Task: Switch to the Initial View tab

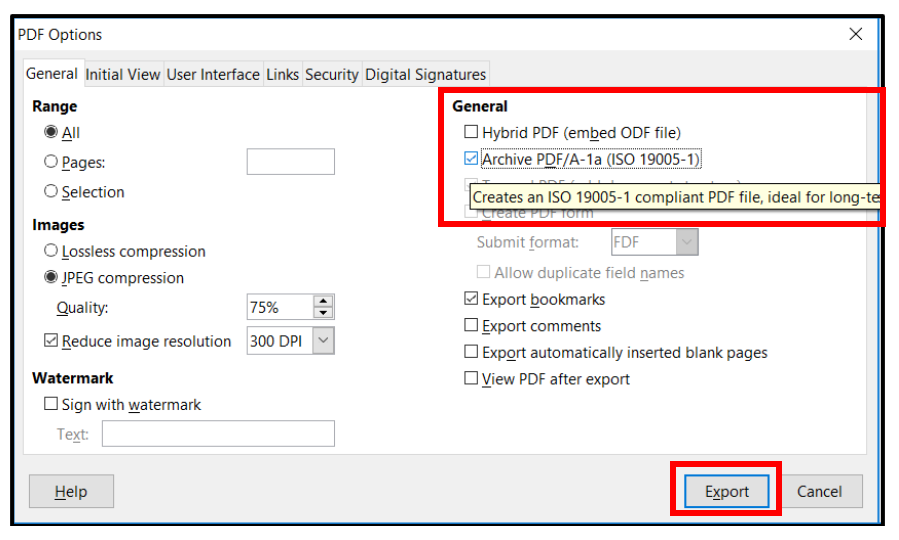Action: (122, 75)
